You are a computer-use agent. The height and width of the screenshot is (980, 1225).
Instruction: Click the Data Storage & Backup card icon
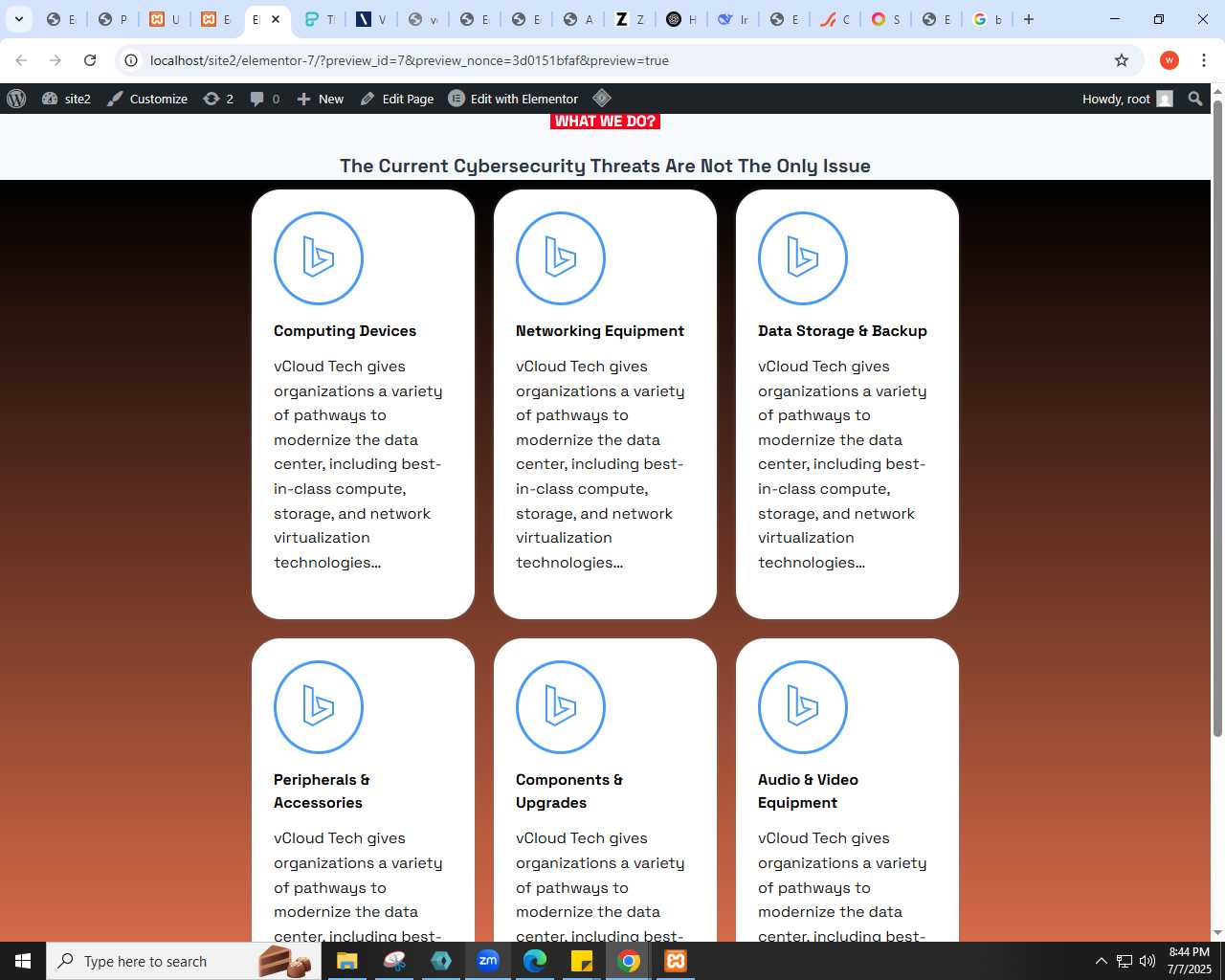tap(803, 258)
